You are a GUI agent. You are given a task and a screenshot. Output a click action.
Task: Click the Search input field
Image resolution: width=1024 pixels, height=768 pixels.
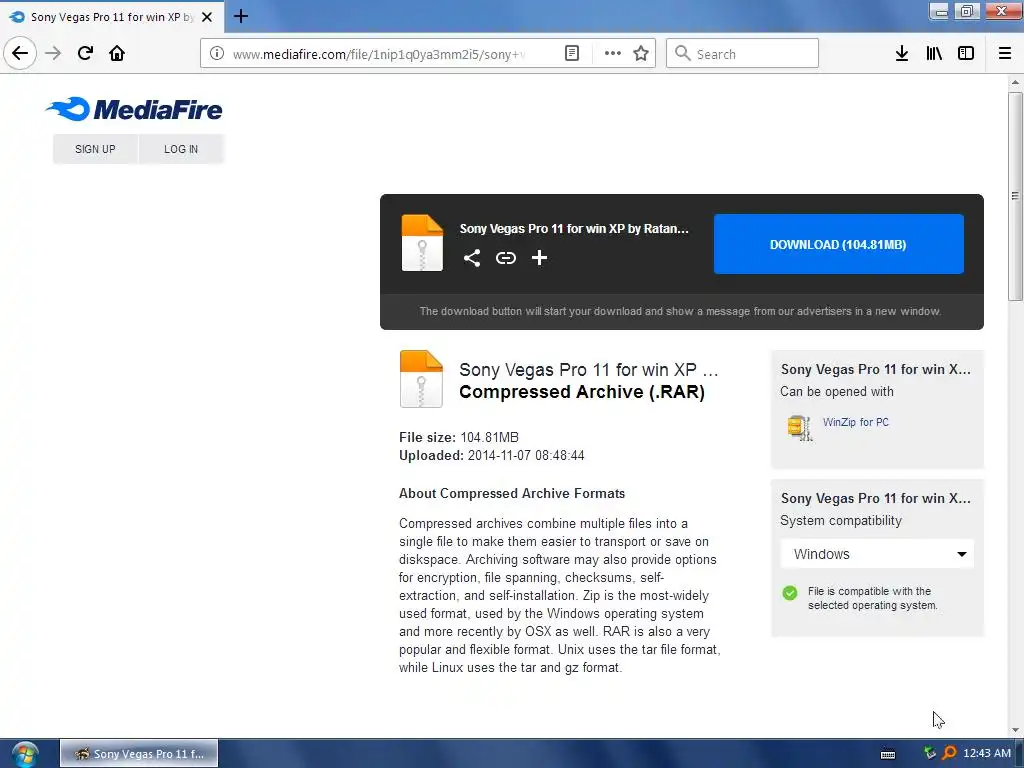tap(742, 54)
